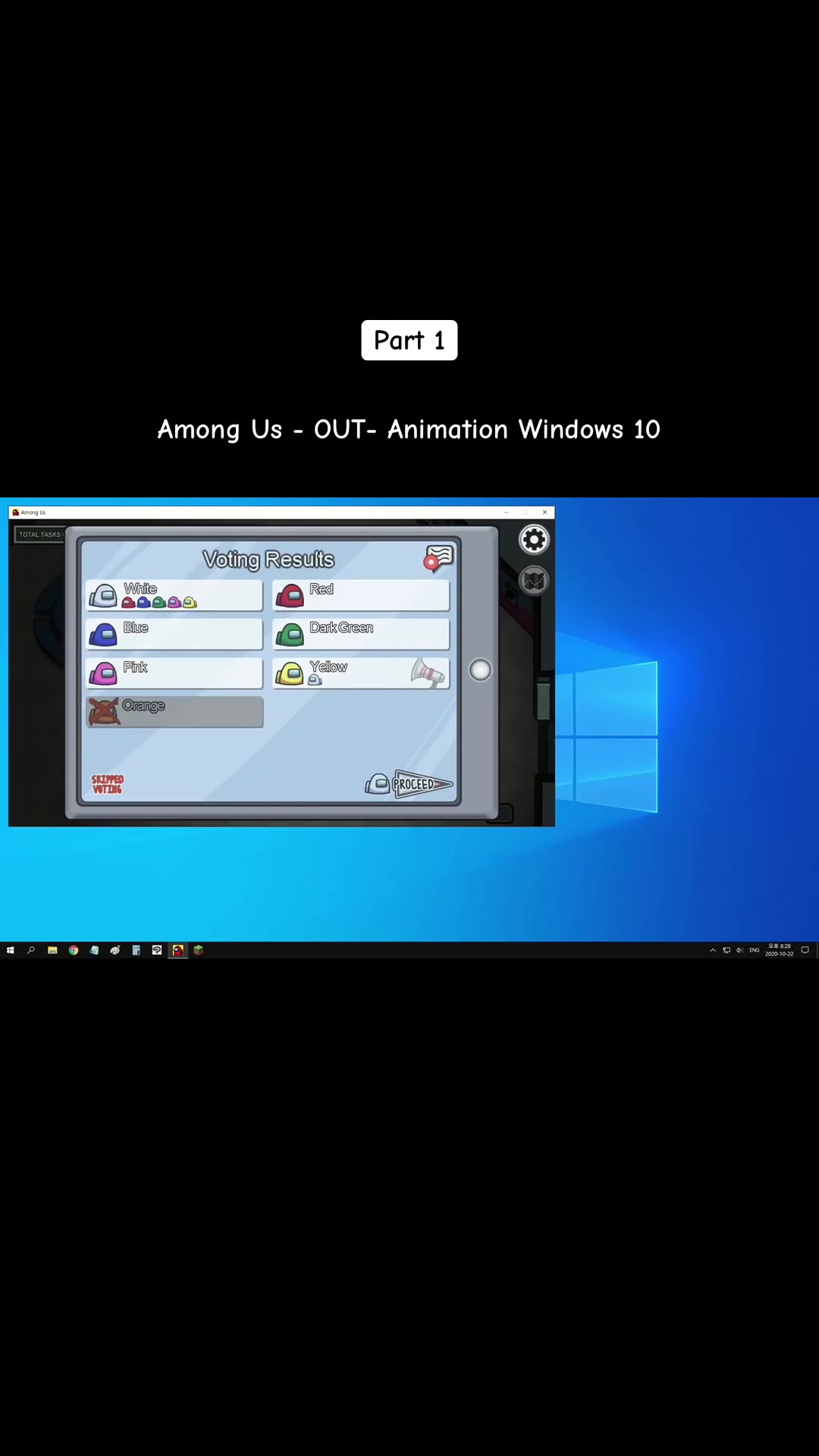Screen dimensions: 819x1456
Task: Open the Among Us settings gear
Action: (x=534, y=540)
